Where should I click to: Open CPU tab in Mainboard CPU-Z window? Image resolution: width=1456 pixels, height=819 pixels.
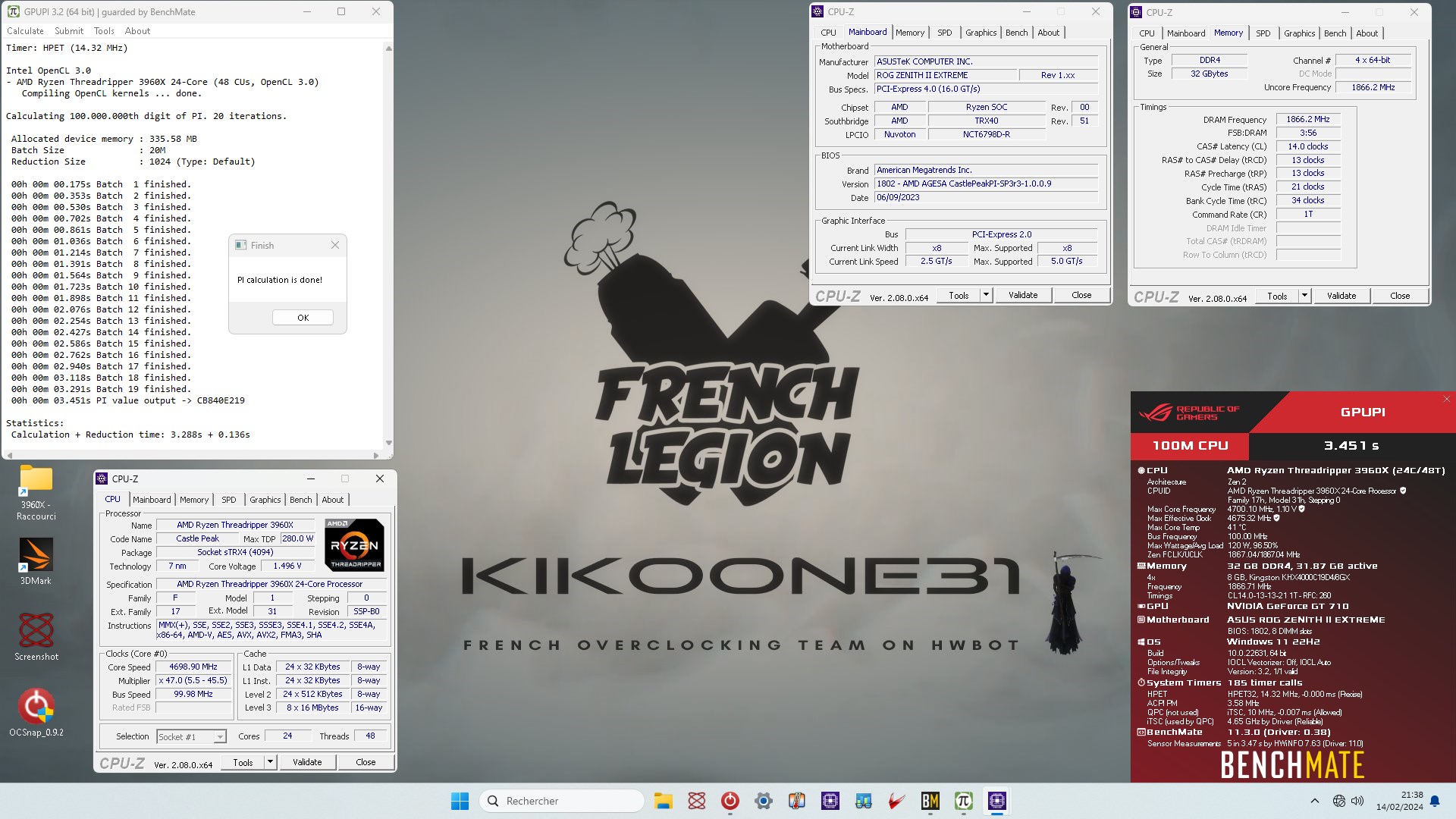[828, 33]
